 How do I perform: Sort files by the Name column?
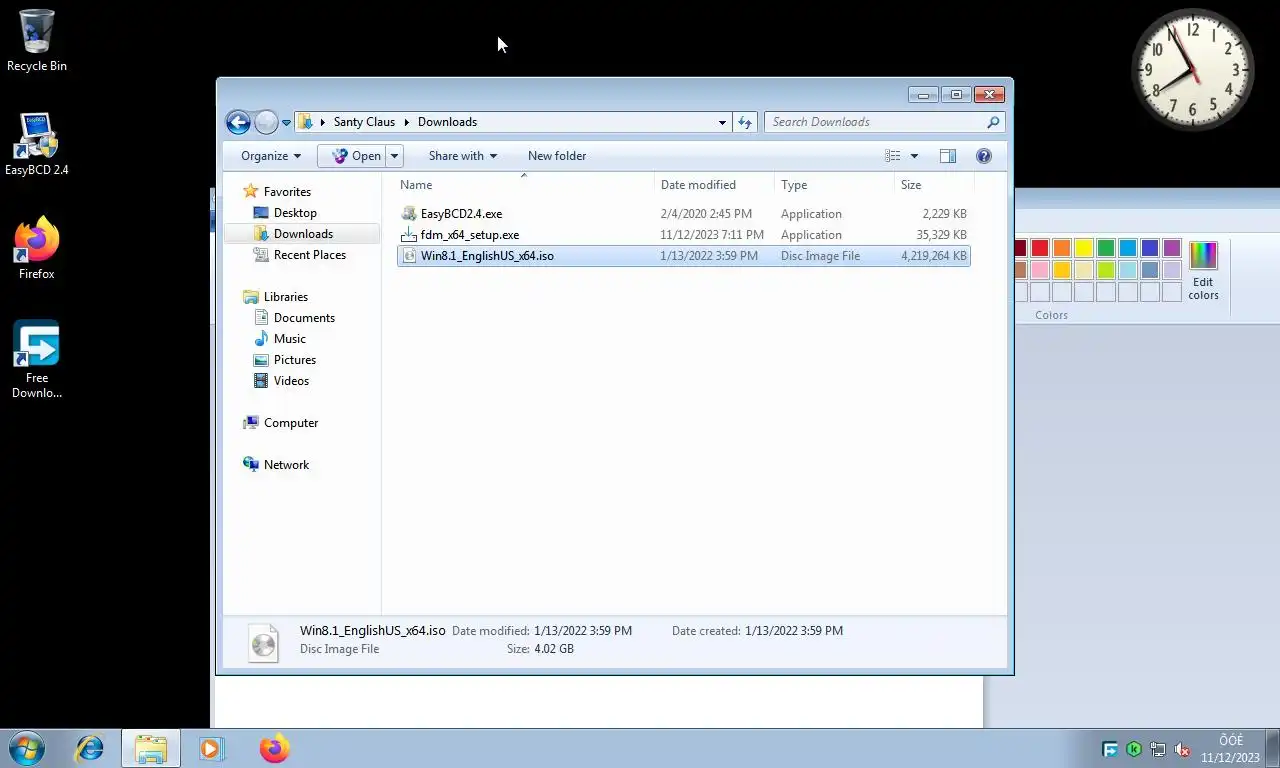pyautogui.click(x=524, y=185)
